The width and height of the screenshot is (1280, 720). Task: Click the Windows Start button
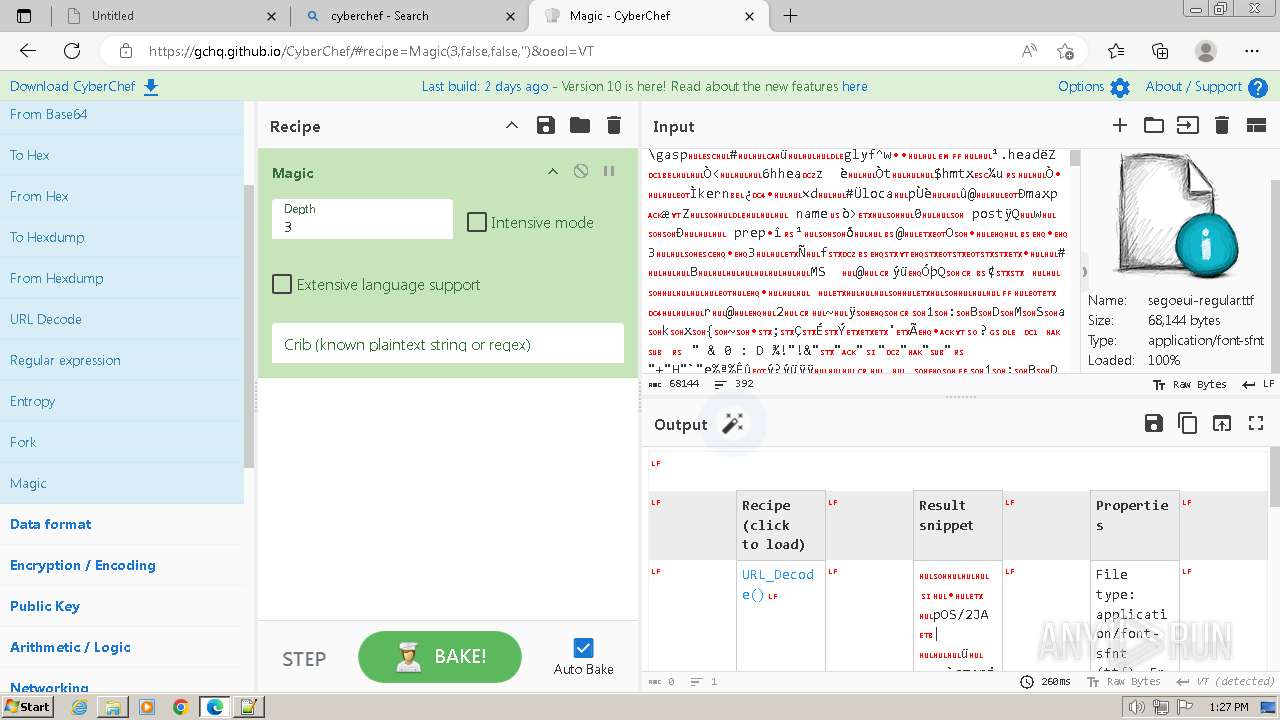pos(27,707)
